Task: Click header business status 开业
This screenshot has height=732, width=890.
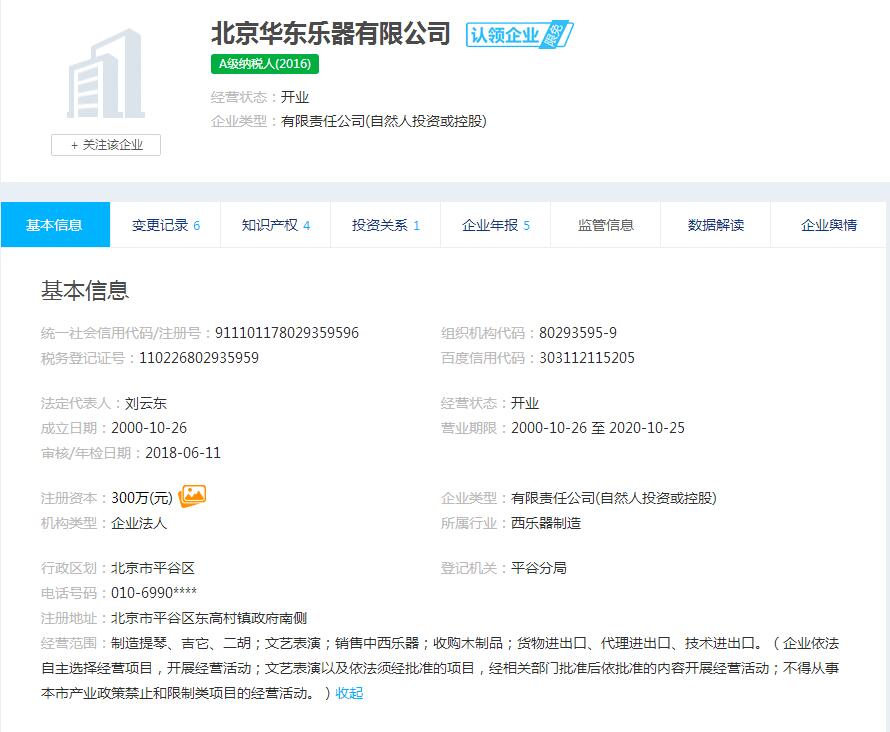Action: (295, 97)
